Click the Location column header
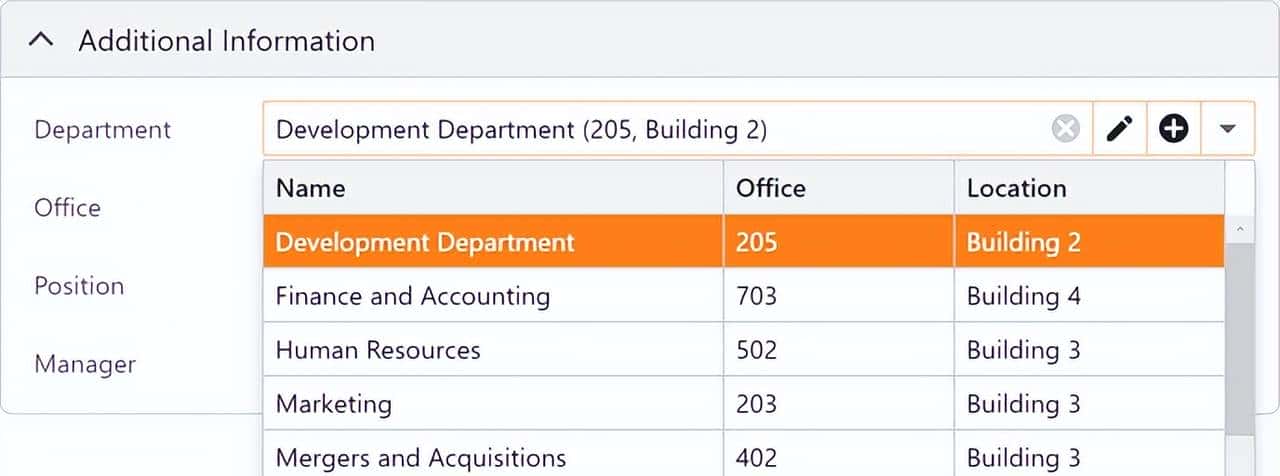 coord(1016,188)
